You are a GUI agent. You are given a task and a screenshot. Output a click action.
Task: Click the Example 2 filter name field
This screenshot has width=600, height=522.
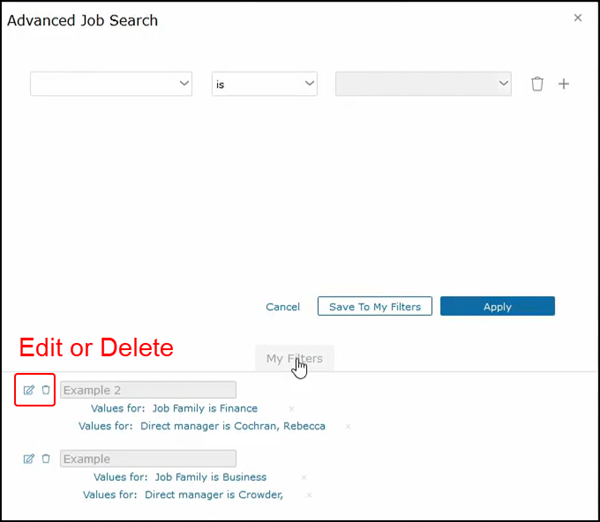148,390
